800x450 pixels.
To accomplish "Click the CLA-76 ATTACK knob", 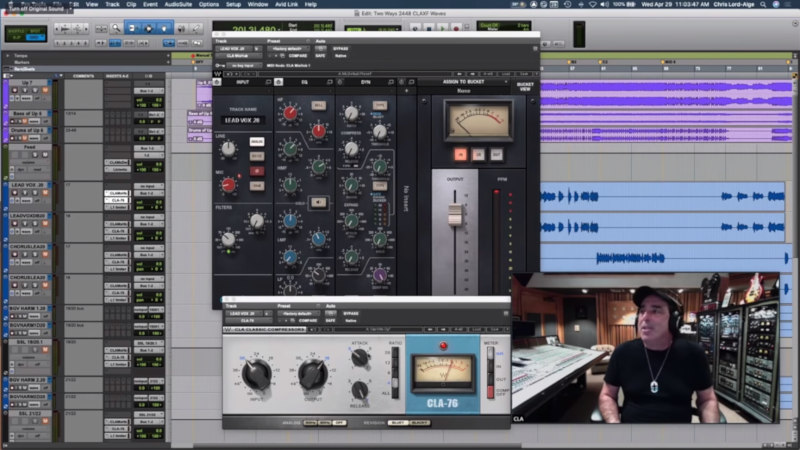I will pos(360,358).
